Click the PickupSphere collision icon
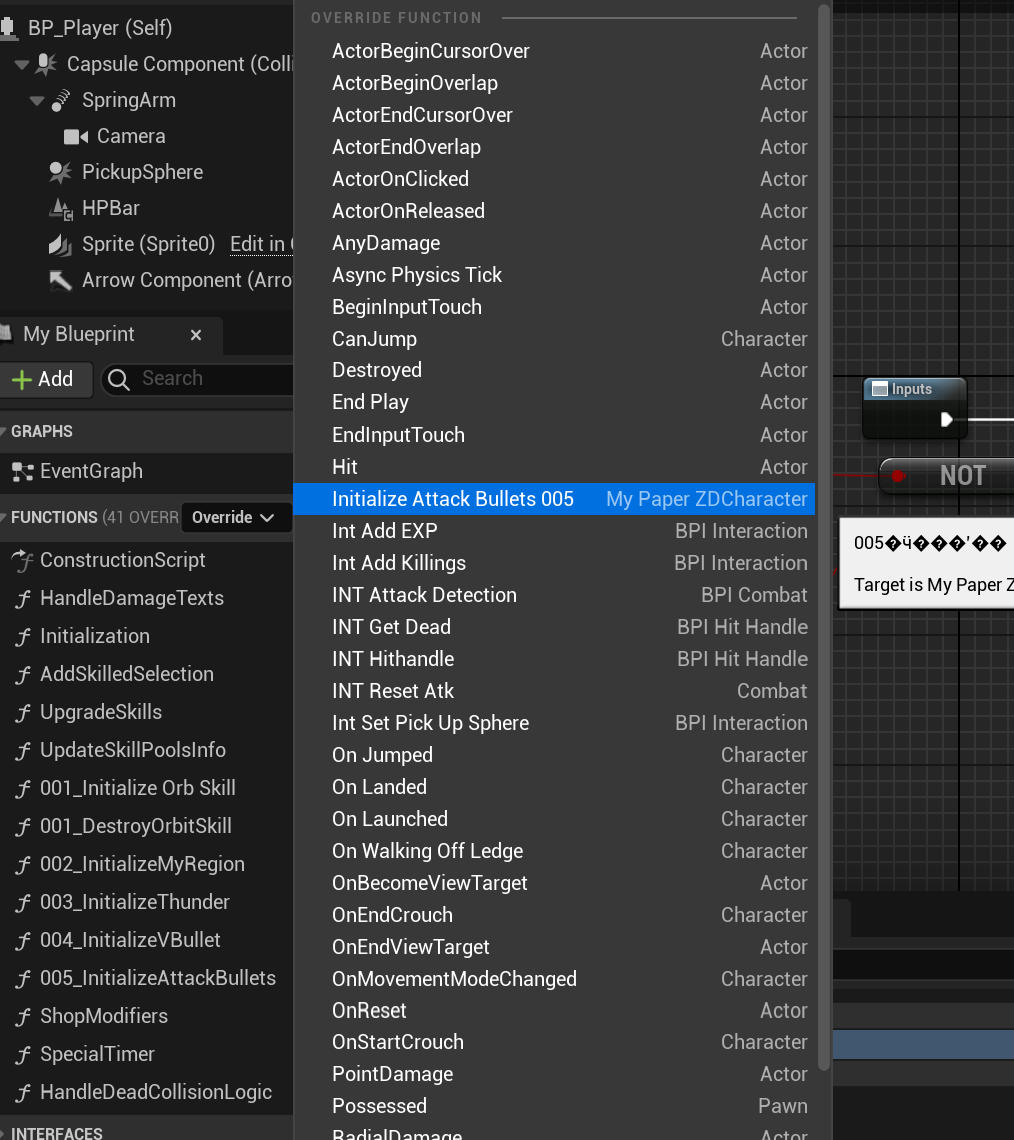 (60, 172)
